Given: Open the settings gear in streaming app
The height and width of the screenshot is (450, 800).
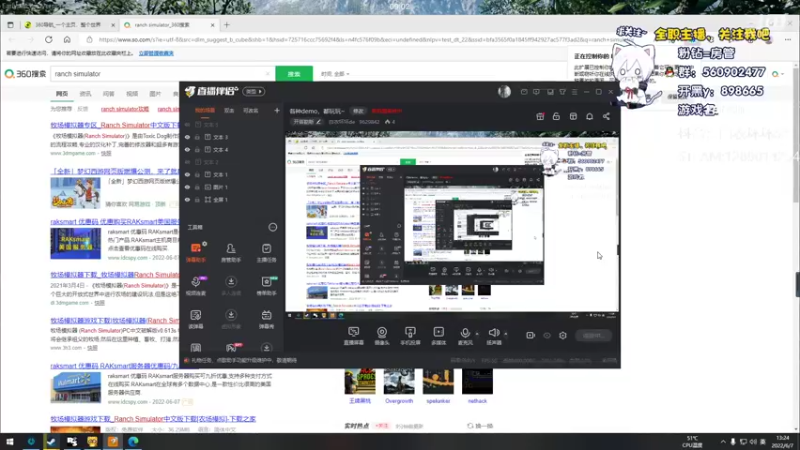Looking at the screenshot, I should coord(563,335).
